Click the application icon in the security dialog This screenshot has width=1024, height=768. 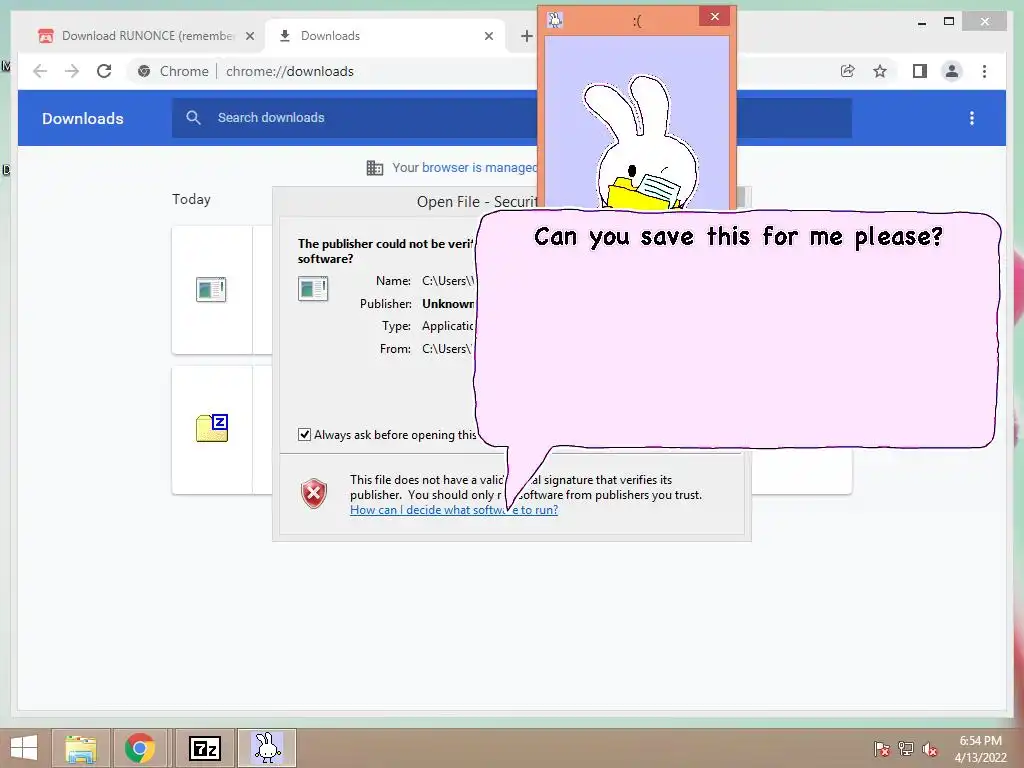coord(313,288)
